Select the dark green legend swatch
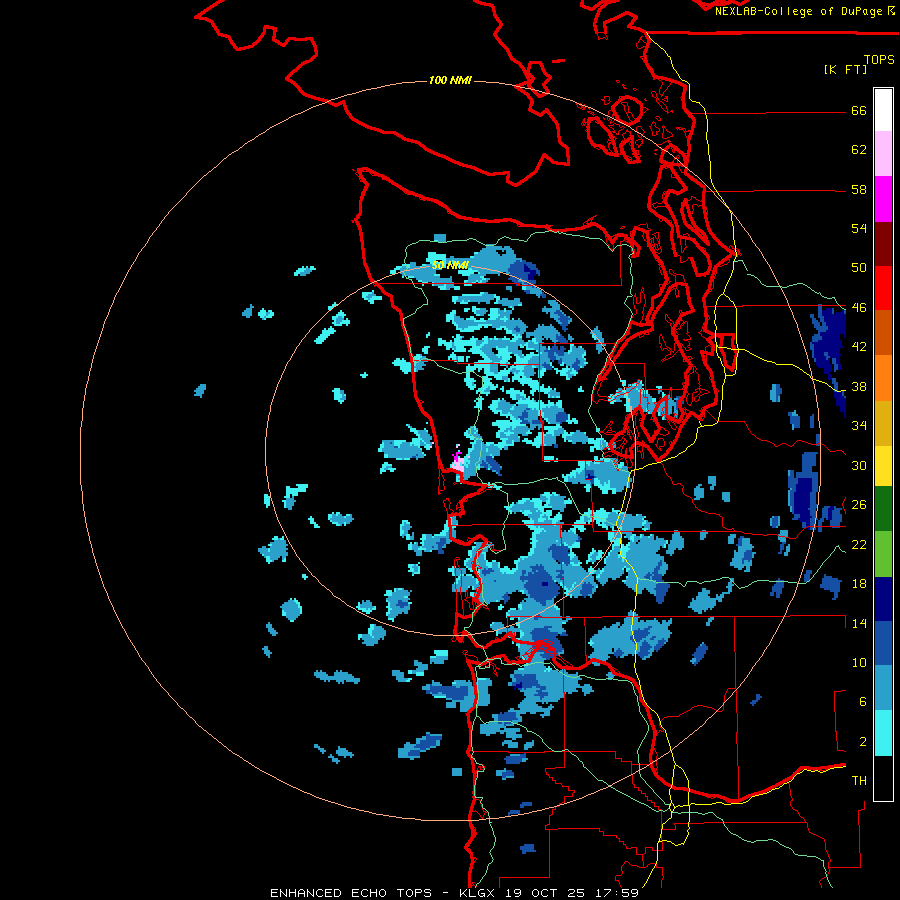This screenshot has width=900, height=900. pos(883,509)
